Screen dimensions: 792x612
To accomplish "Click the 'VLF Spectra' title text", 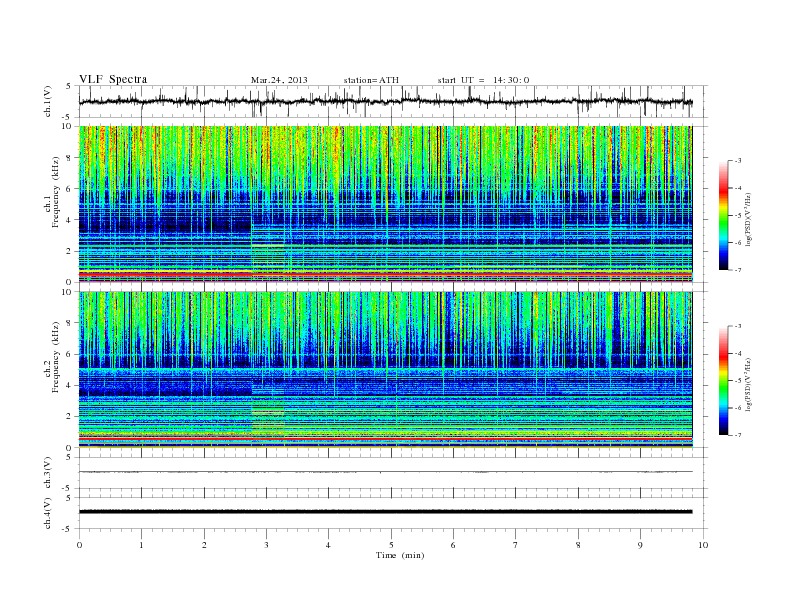I will [113, 79].
